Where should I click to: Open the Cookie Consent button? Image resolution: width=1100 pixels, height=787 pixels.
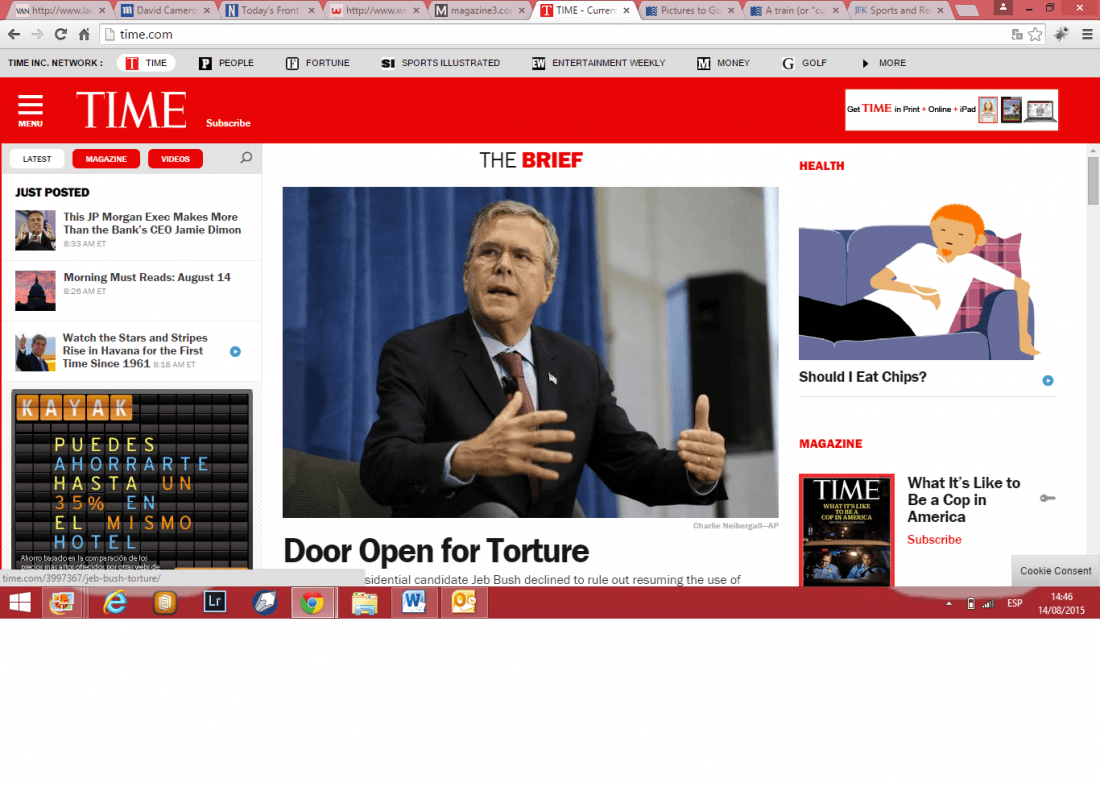pos(1055,571)
